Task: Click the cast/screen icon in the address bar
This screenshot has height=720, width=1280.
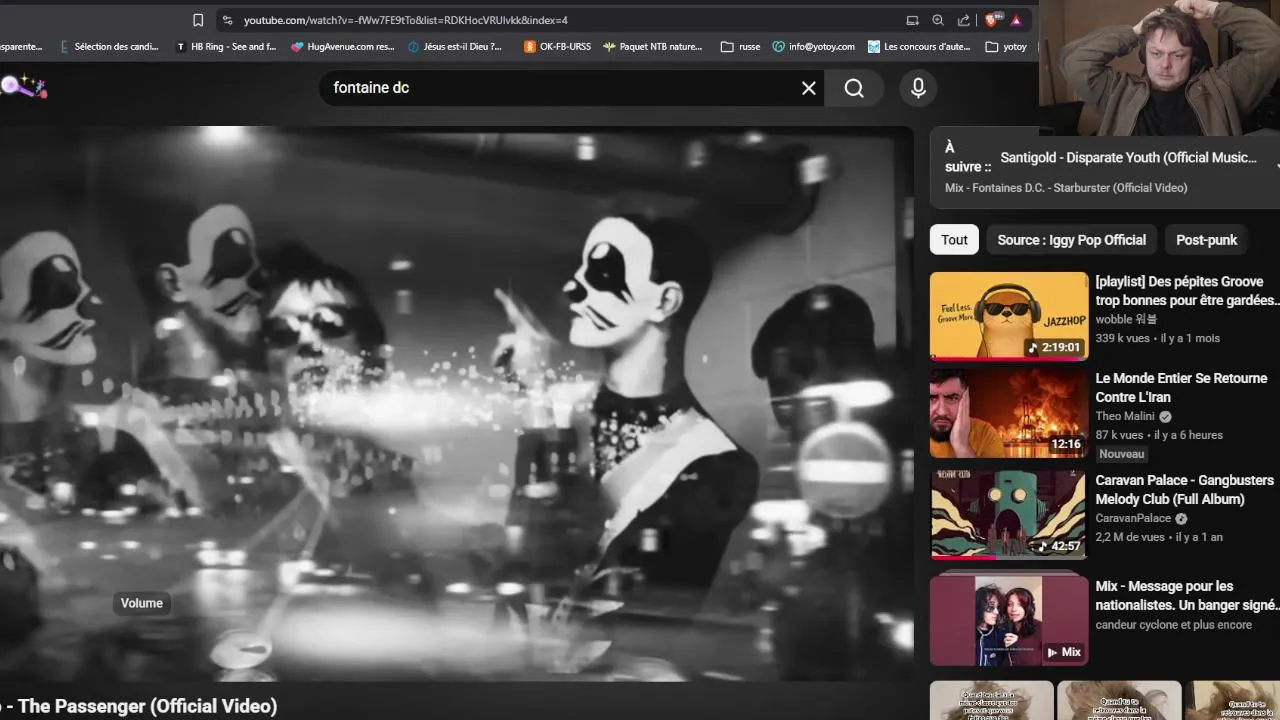Action: [912, 20]
